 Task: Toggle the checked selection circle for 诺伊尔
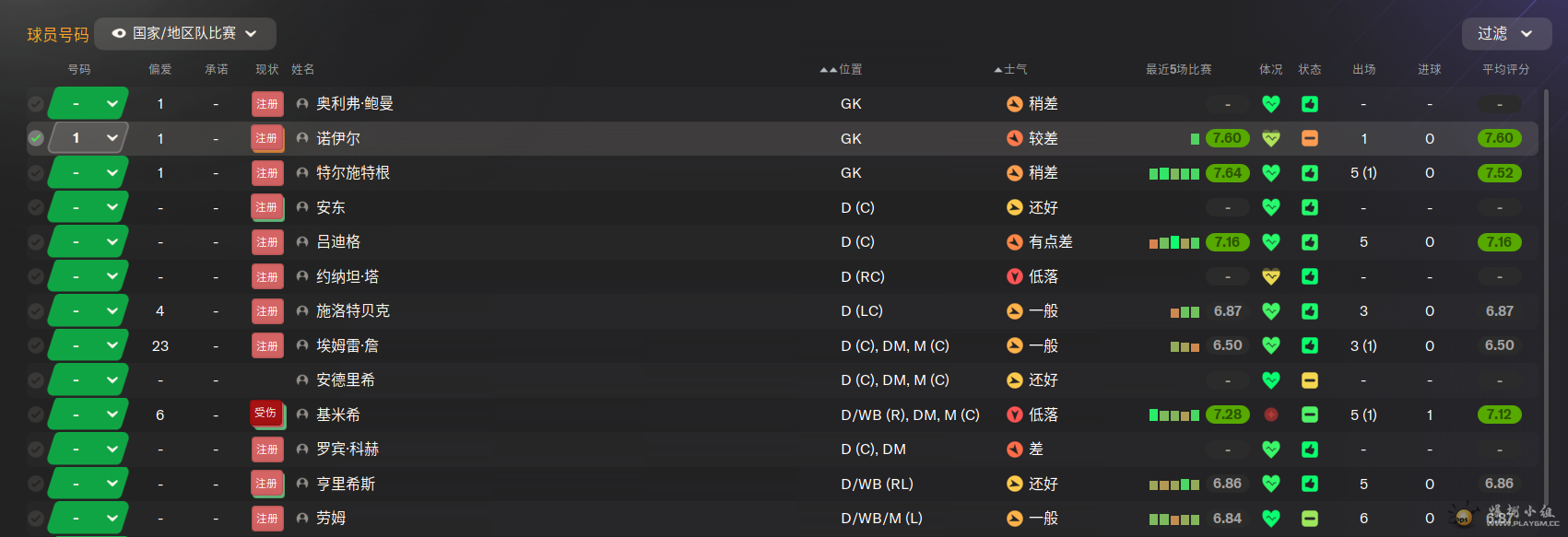[x=36, y=138]
